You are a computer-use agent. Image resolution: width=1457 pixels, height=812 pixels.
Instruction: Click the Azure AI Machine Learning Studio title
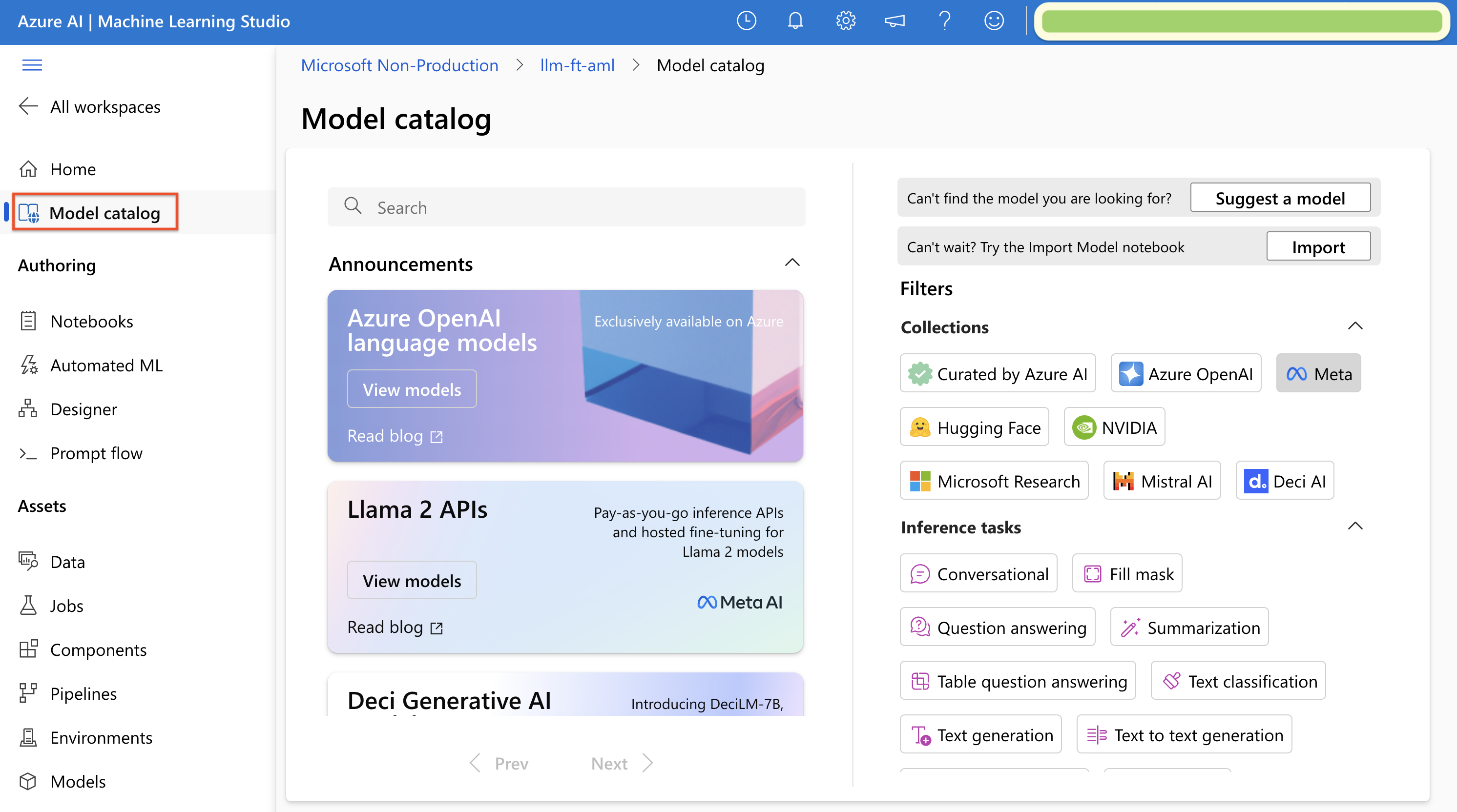pyautogui.click(x=154, y=21)
